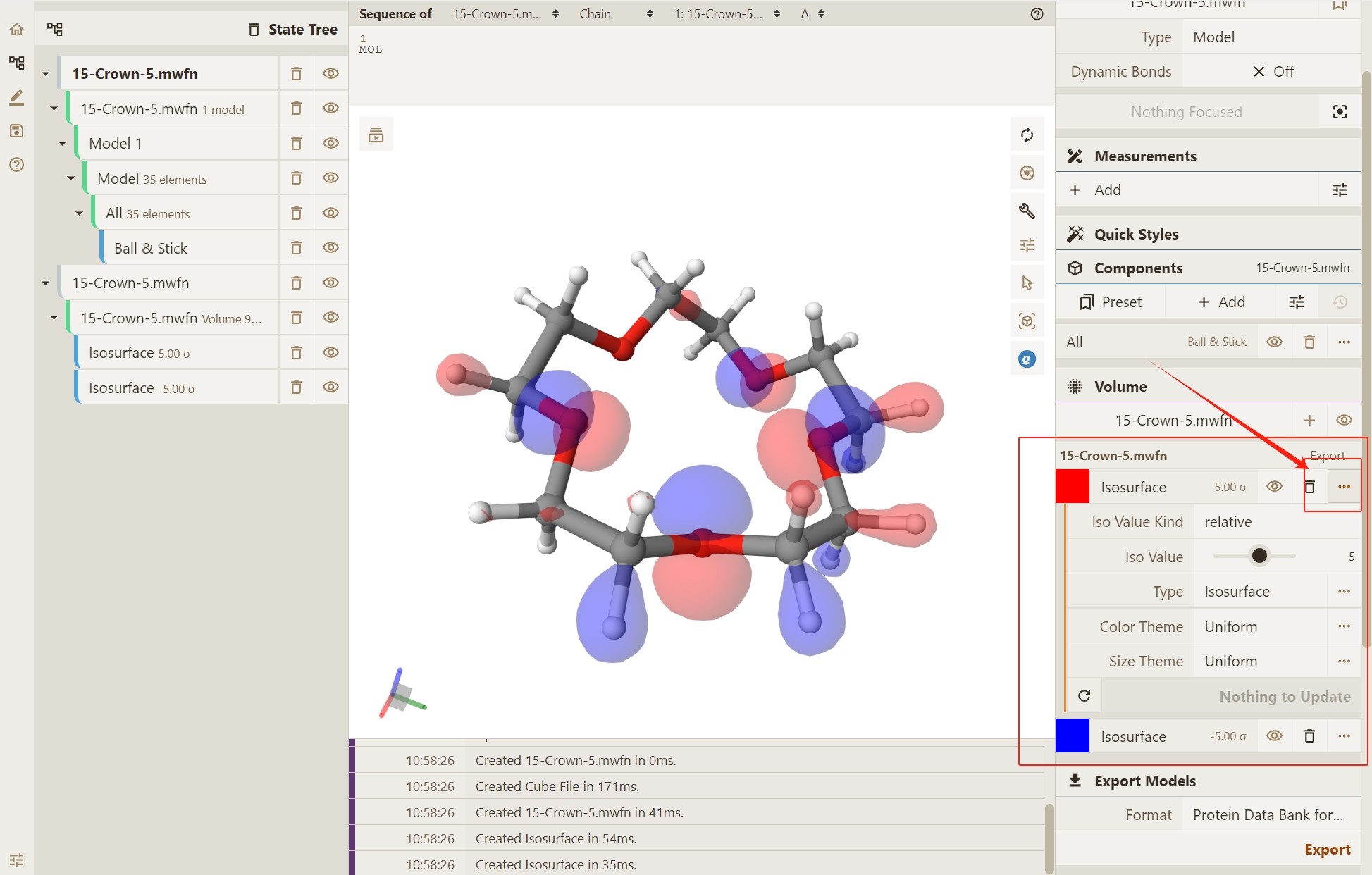Toggle selection mode arrow icon
The height and width of the screenshot is (875, 1372).
click(x=1027, y=283)
